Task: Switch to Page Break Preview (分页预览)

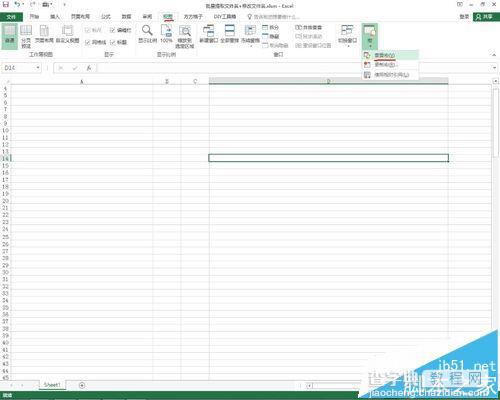Action: tap(26, 36)
